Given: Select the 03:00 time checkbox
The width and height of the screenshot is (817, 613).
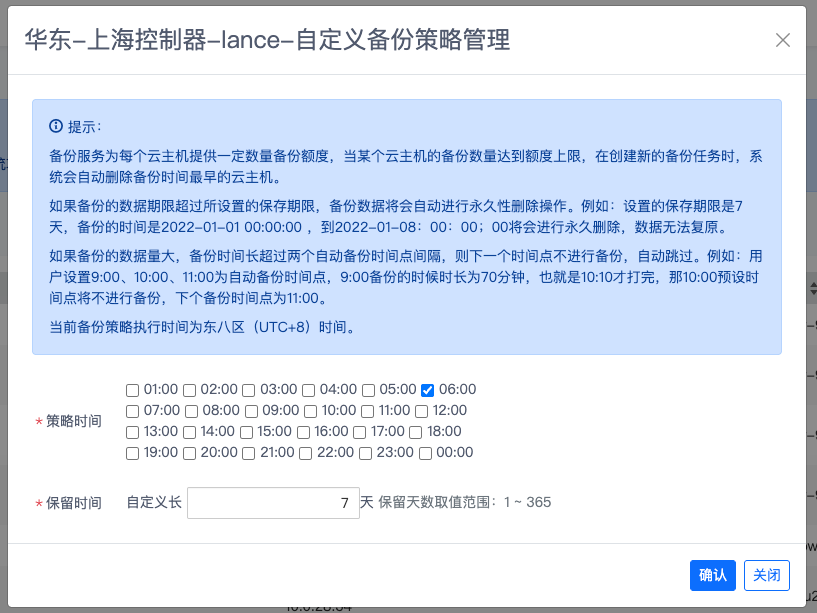Looking at the screenshot, I should pos(249,390).
